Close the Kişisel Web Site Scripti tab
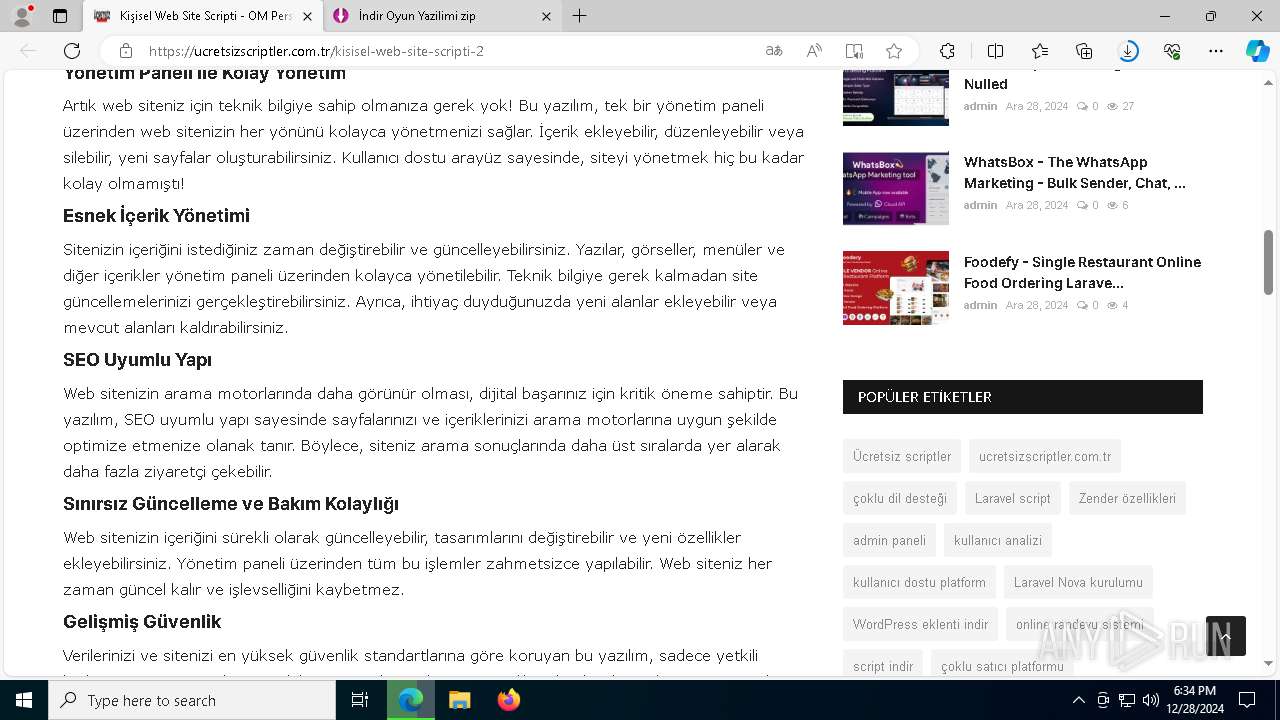 [x=307, y=16]
